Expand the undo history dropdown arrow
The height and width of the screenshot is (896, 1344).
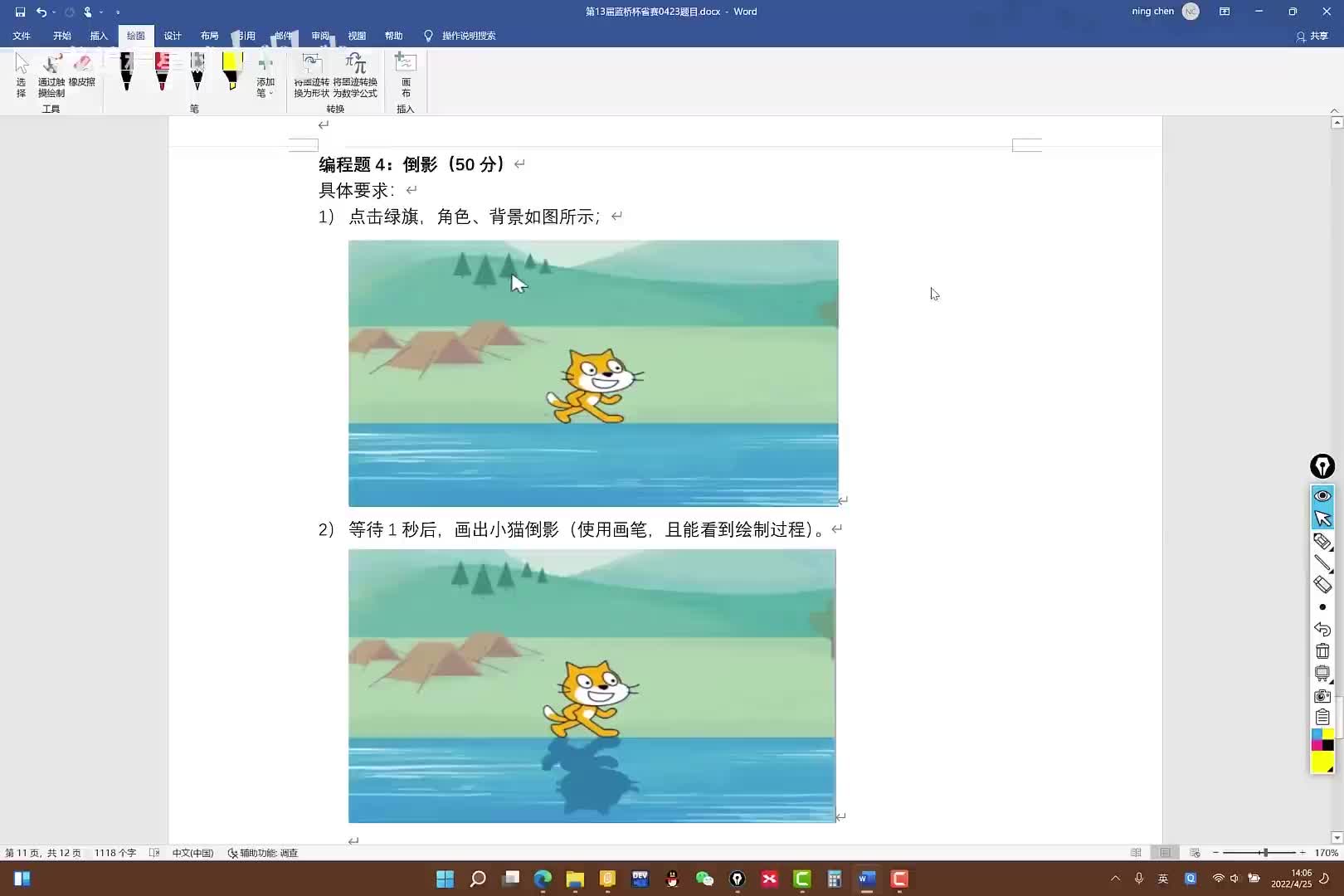click(x=54, y=12)
